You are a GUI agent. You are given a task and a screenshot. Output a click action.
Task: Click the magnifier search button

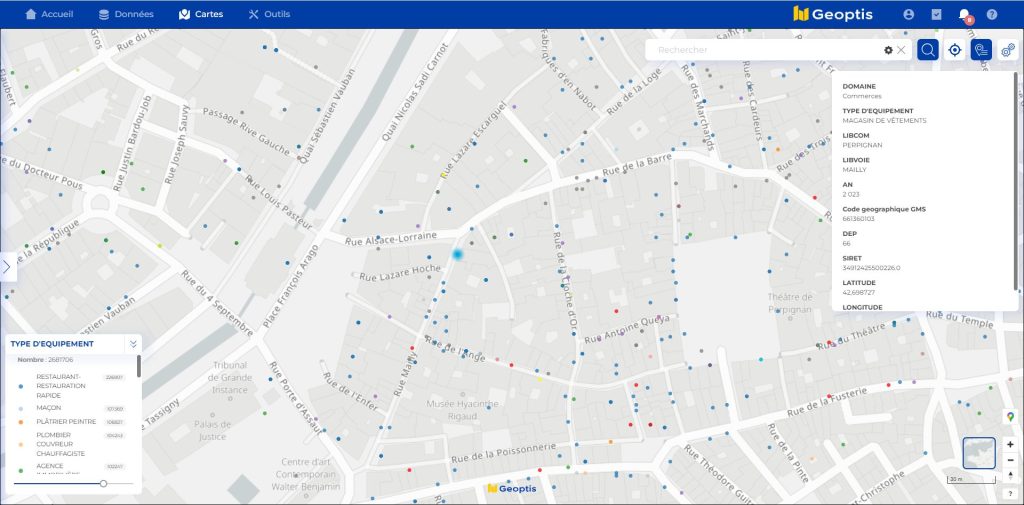[x=928, y=50]
